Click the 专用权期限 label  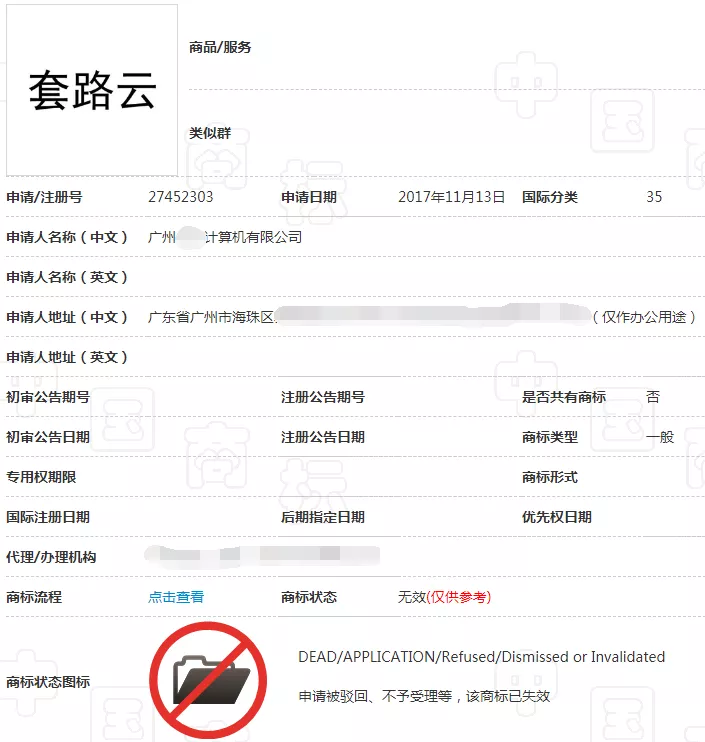pos(41,477)
